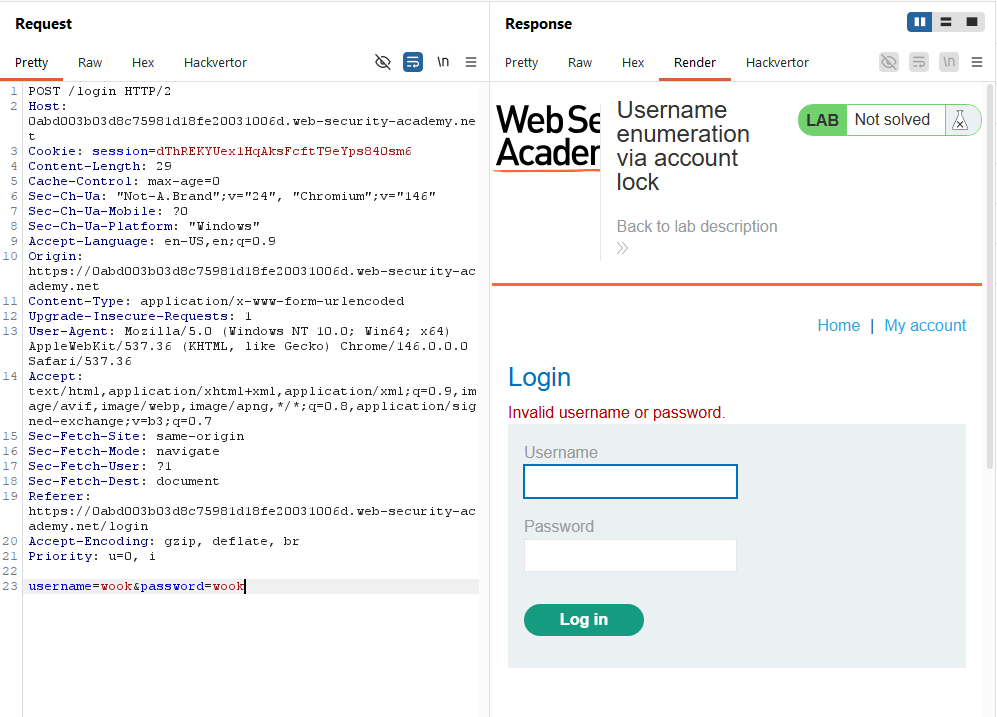This screenshot has height=717, width=997.
Task: Toggle line wrap icon in Request panel
Action: point(413,62)
